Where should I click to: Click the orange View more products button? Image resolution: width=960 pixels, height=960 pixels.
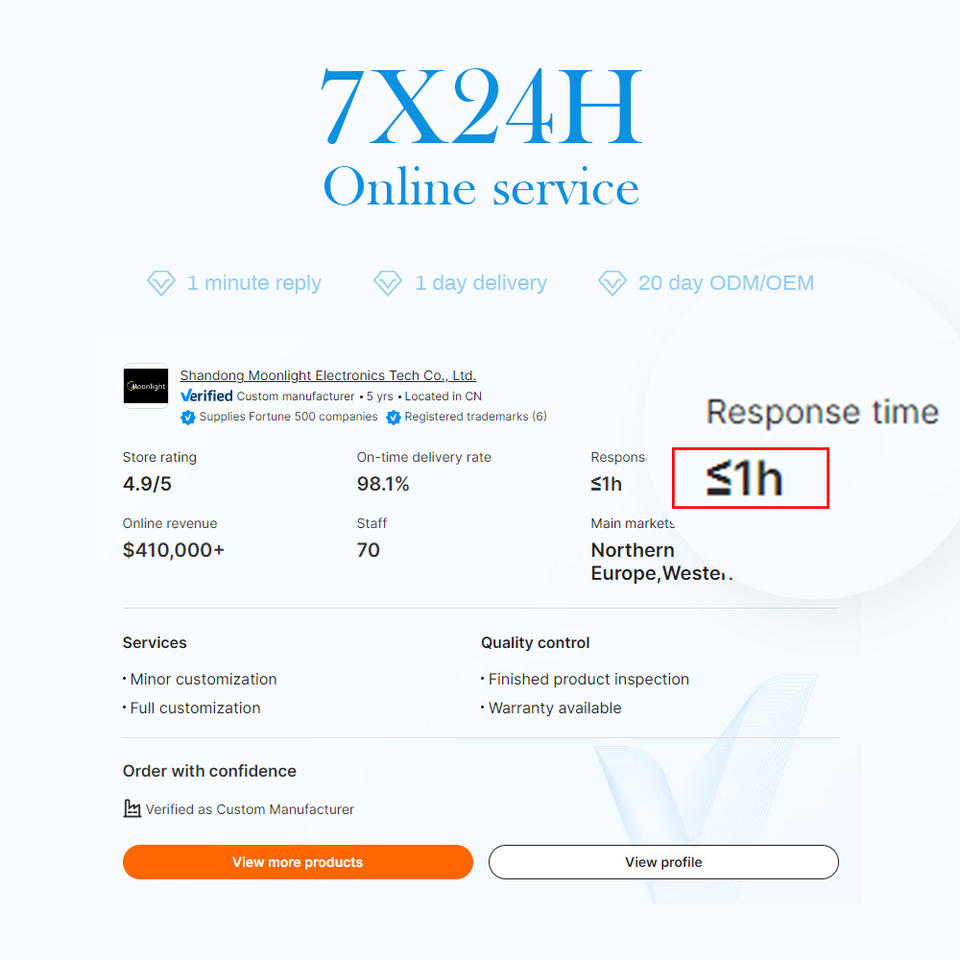[298, 862]
